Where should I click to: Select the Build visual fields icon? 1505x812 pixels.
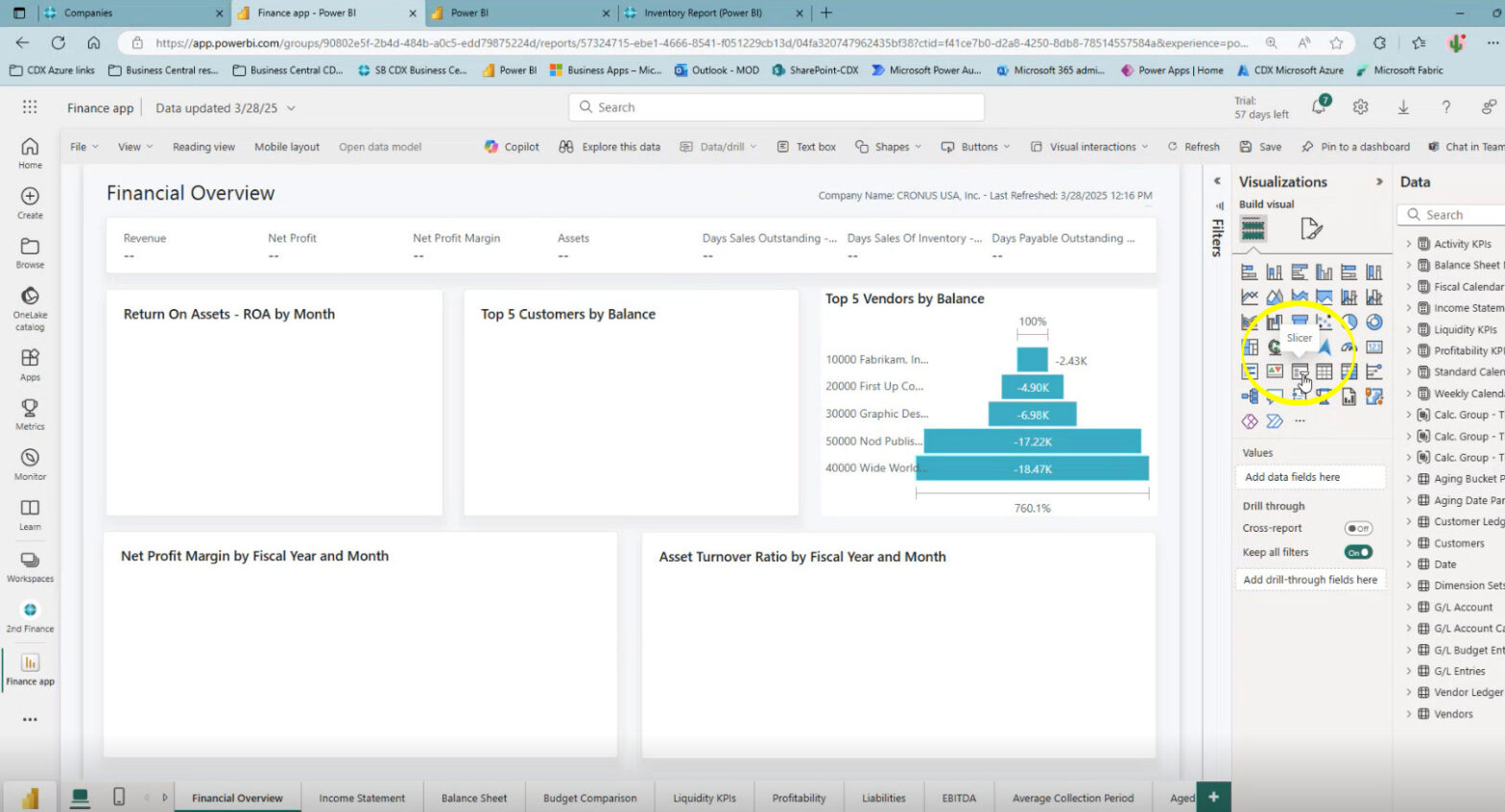coord(1254,228)
